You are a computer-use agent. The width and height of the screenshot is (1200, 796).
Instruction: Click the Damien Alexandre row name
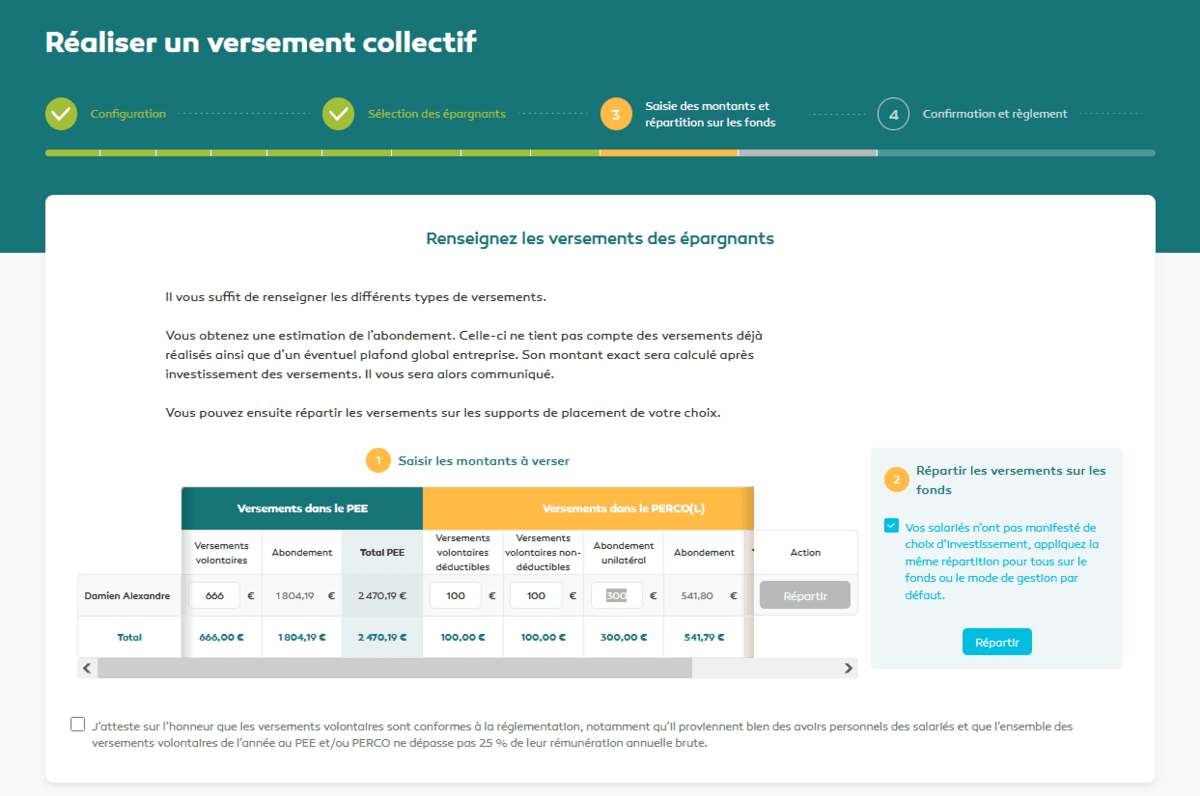point(127,595)
